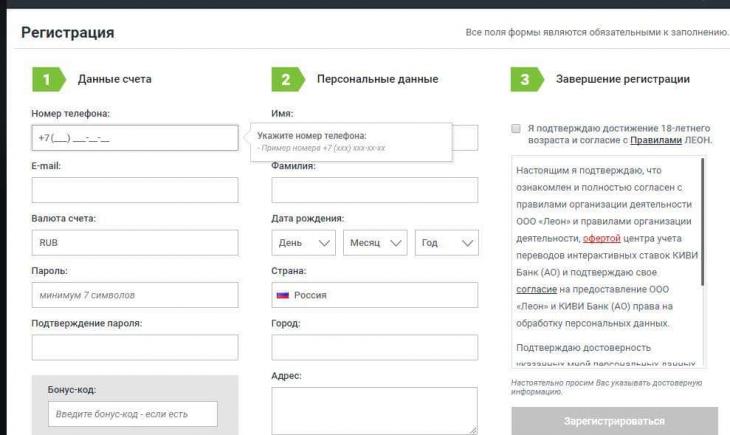
Task: Click step 3 green number badge
Action: [524, 79]
